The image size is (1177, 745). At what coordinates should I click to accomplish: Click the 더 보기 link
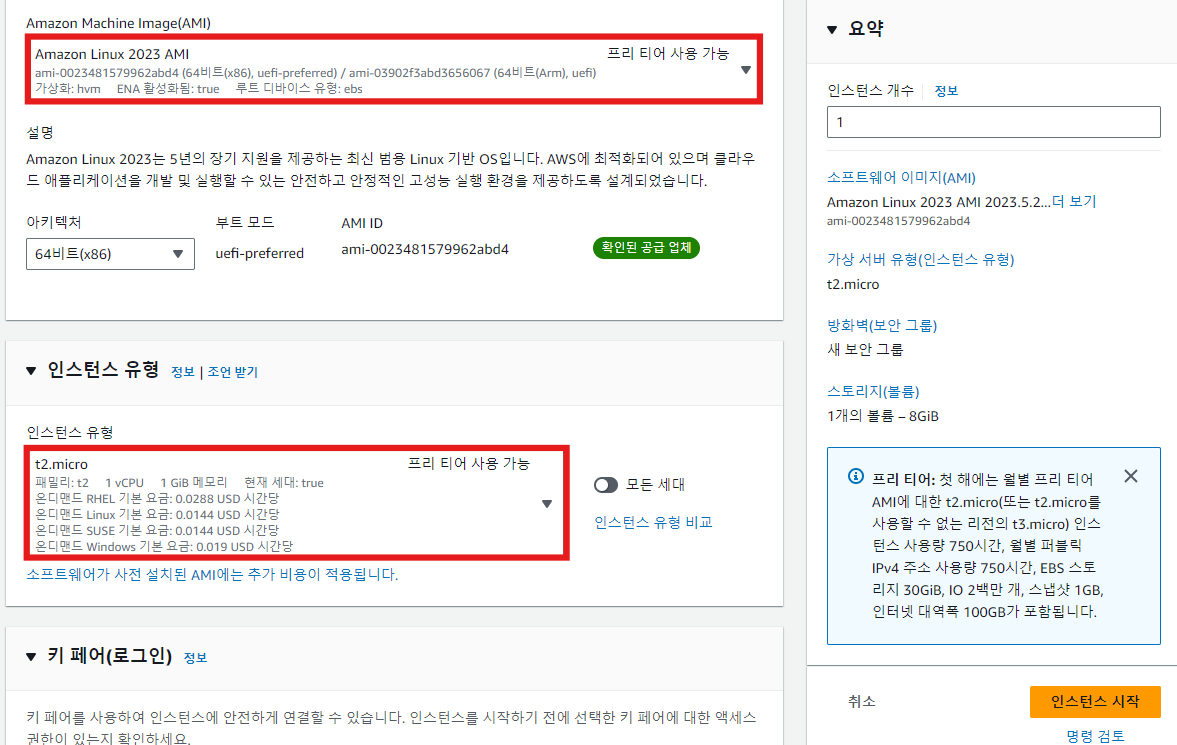(x=1074, y=202)
